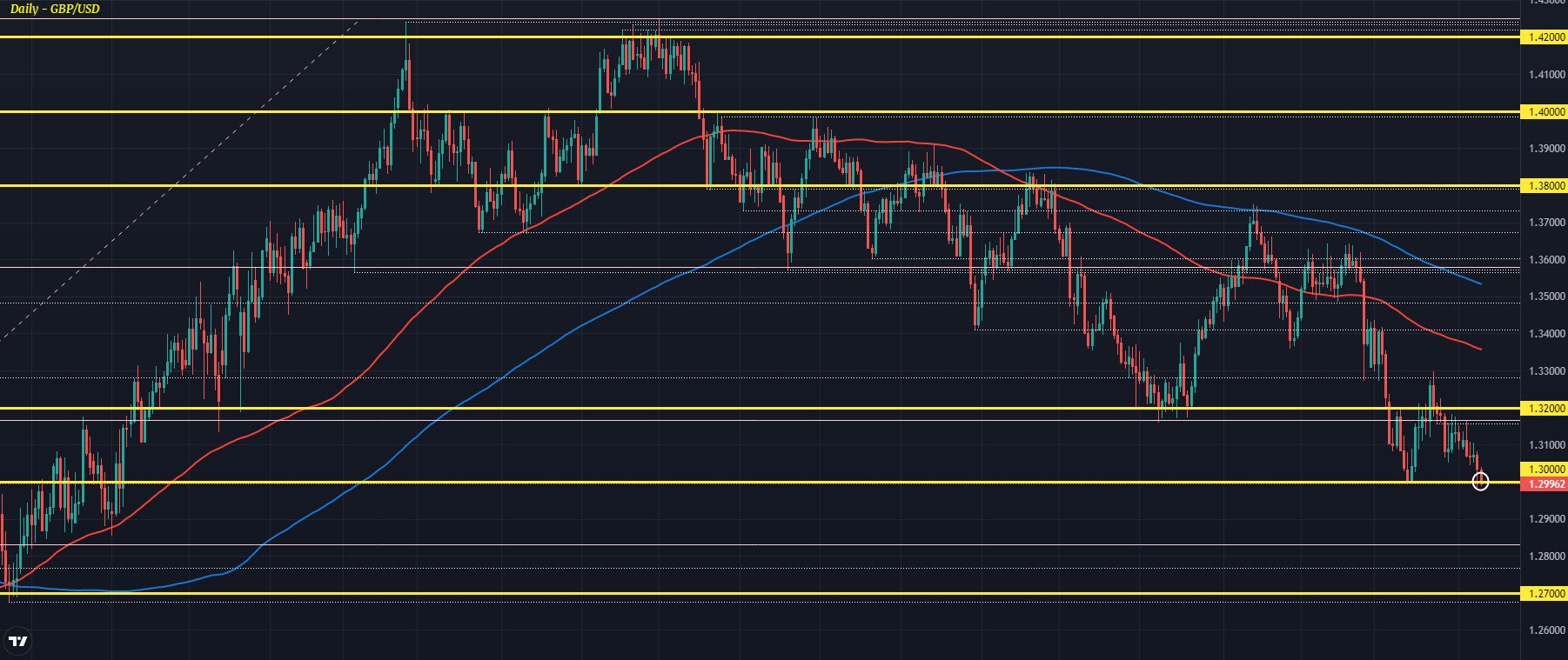The height and width of the screenshot is (660, 1568).
Task: Click the 1.39000 price axis label
Action: click(1546, 149)
